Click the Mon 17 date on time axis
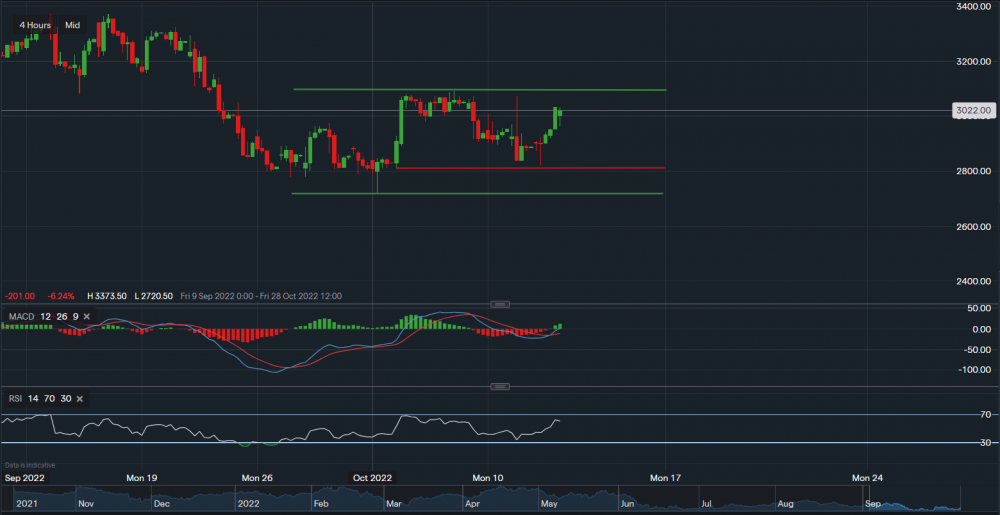Screen dimensions: 1000x515 665,478
